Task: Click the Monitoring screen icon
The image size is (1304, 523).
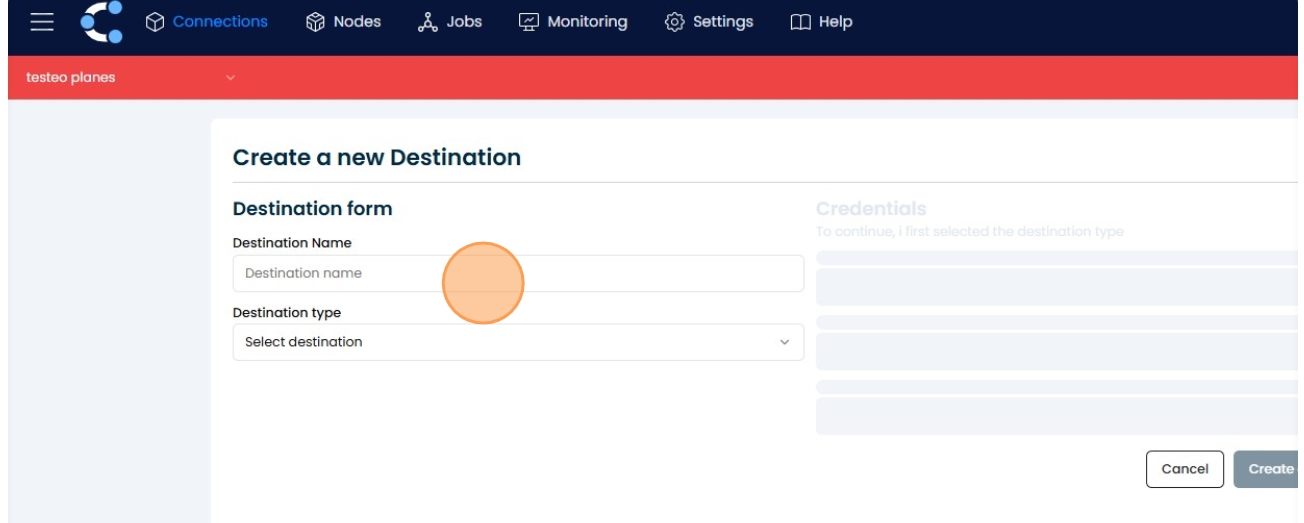Action: tap(528, 22)
